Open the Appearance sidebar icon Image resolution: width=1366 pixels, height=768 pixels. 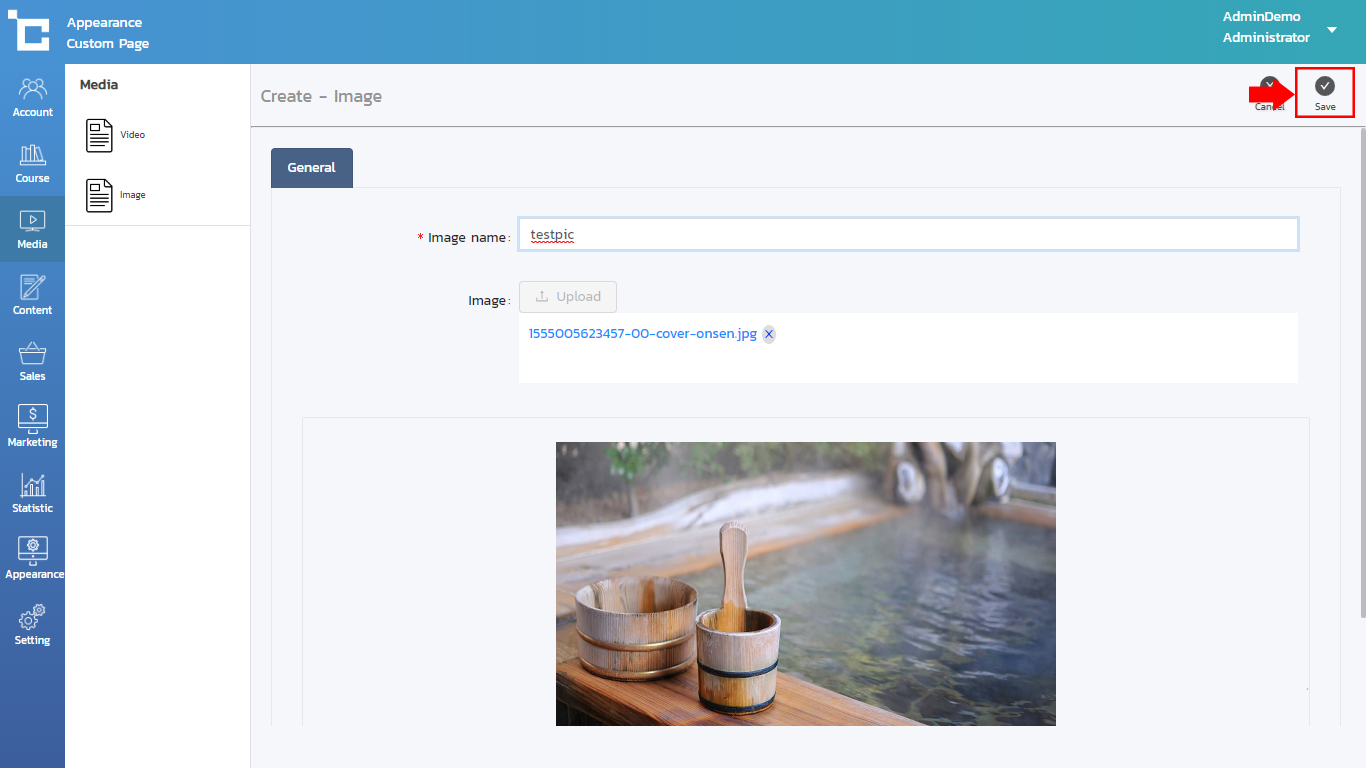pos(32,559)
